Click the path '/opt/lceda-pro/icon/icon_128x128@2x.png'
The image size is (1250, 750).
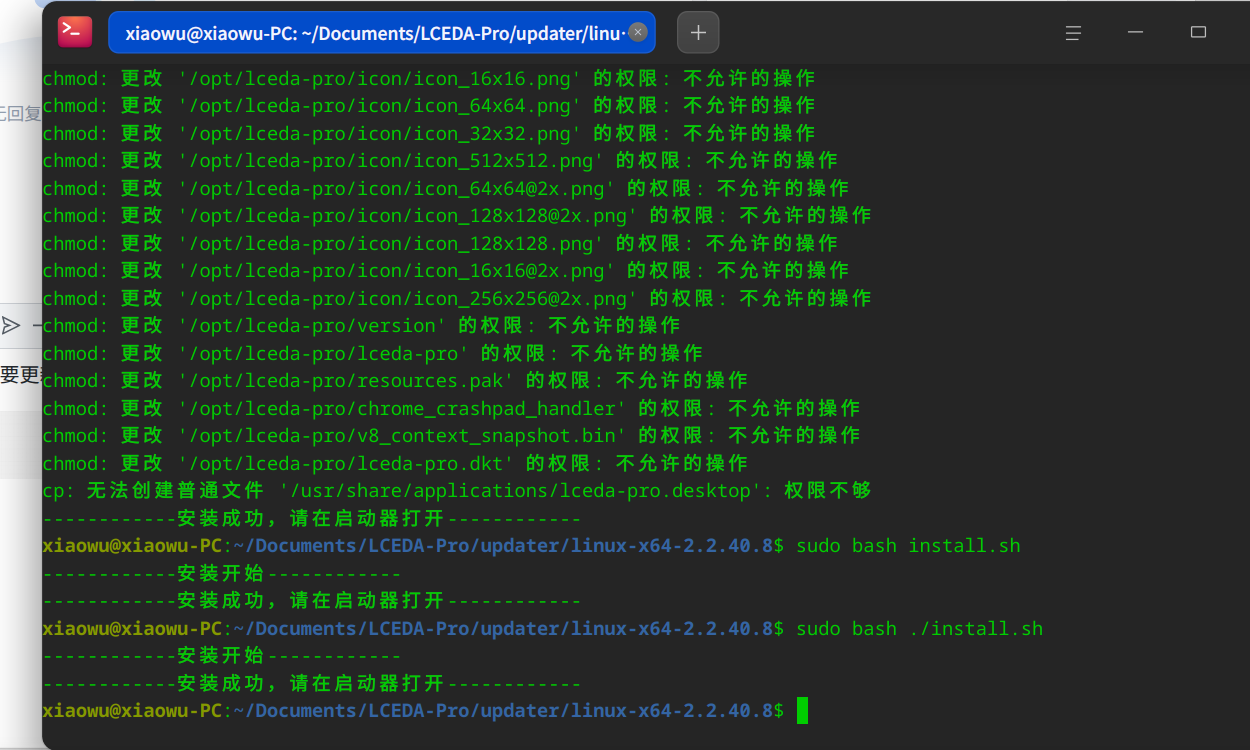pos(408,215)
